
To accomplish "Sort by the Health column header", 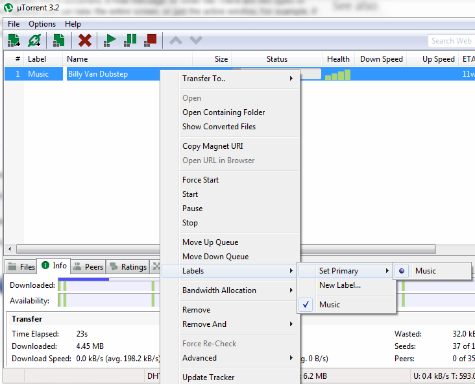I will pyautogui.click(x=338, y=59).
